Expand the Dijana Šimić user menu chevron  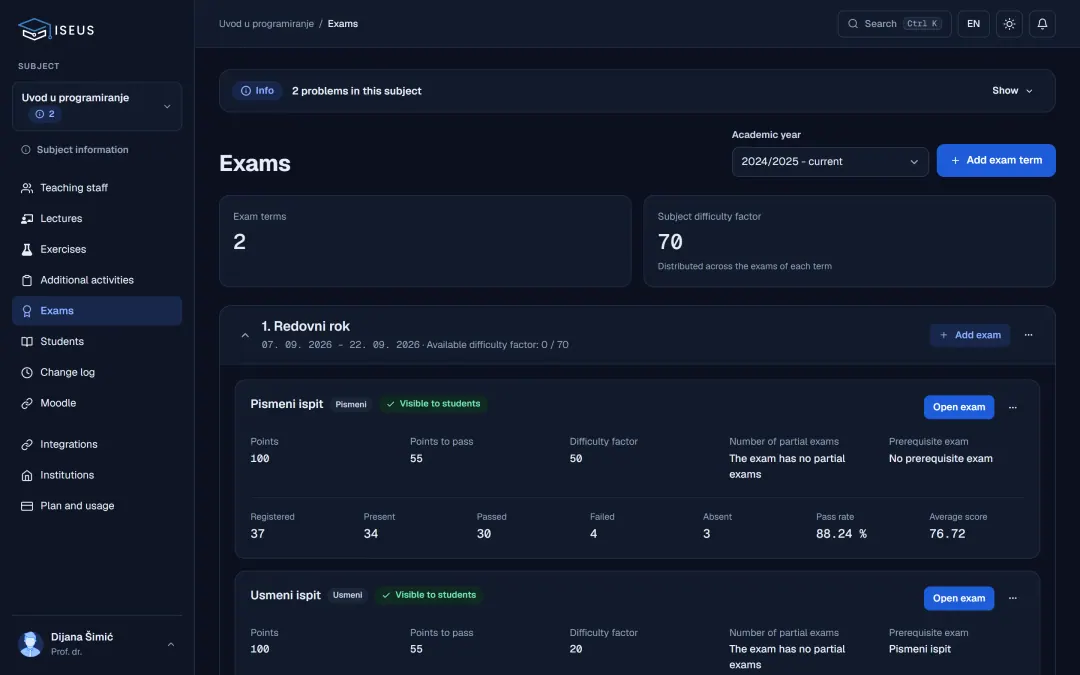pos(171,644)
